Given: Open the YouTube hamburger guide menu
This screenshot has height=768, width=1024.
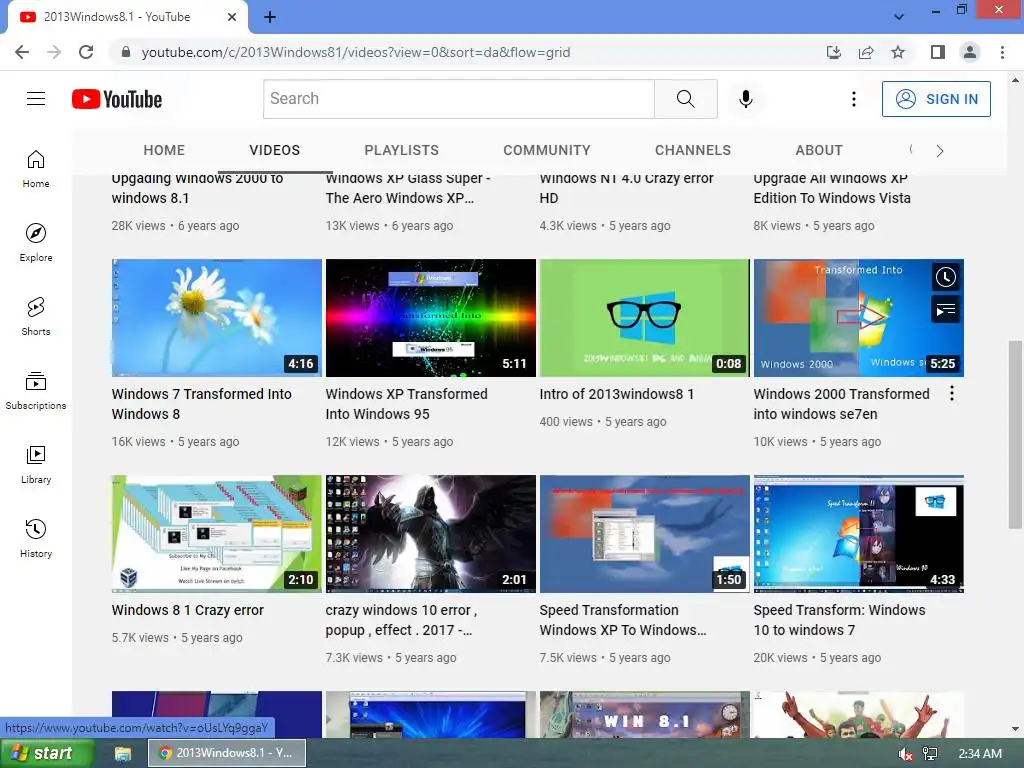Looking at the screenshot, I should click(36, 99).
